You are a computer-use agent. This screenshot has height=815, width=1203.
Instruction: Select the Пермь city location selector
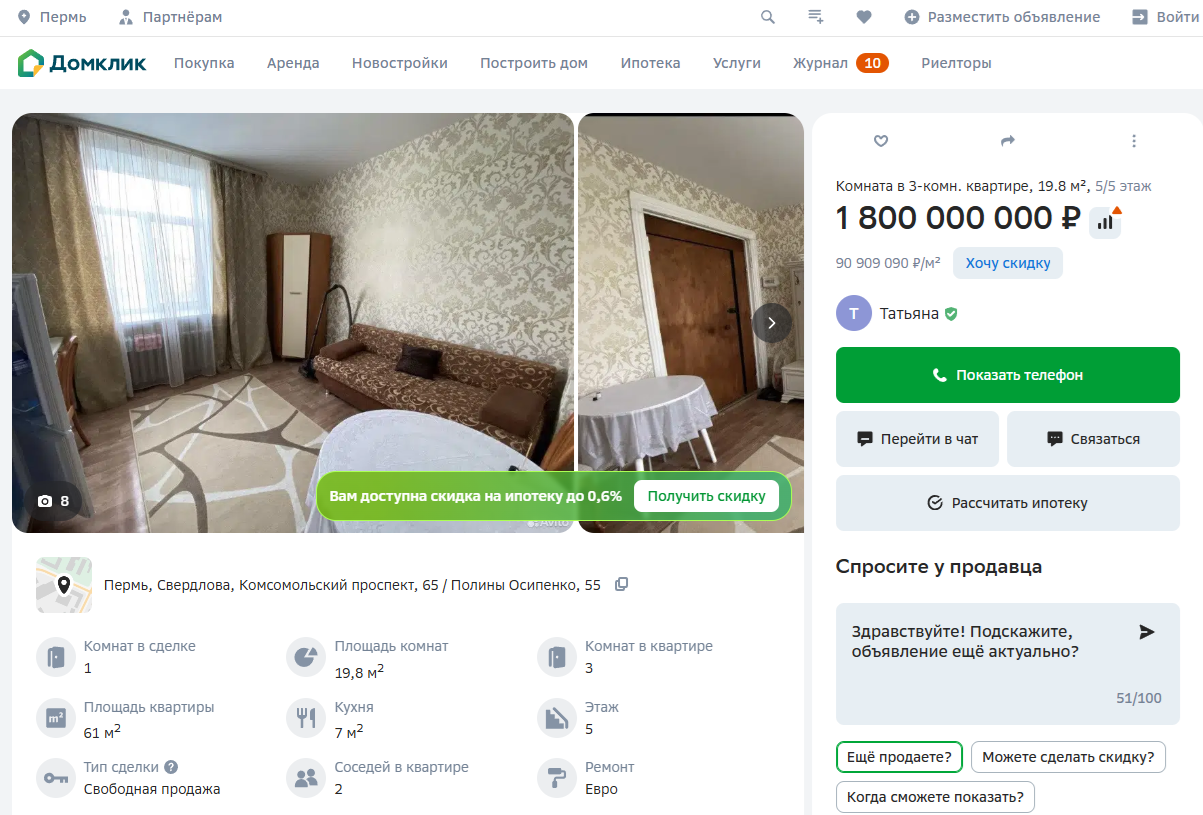[52, 17]
